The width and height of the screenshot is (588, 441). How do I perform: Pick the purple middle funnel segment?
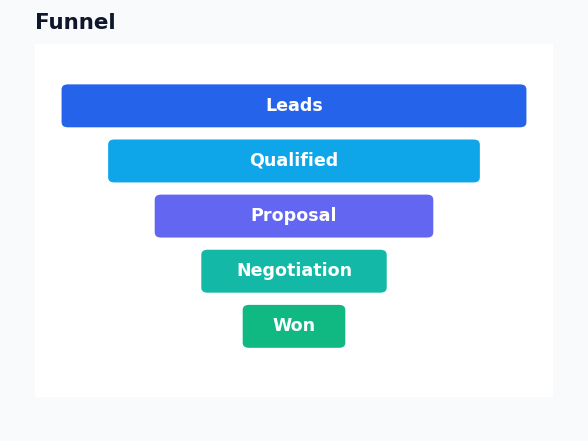294,216
